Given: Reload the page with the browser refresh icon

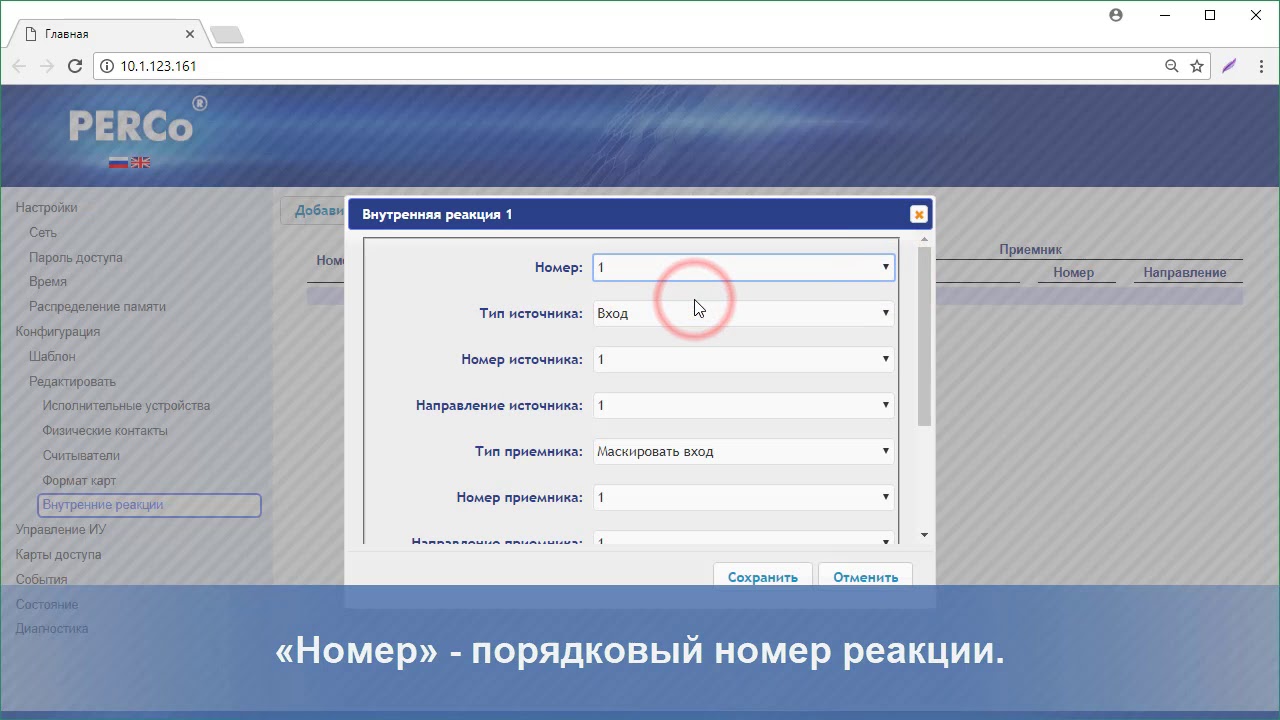Looking at the screenshot, I should click(74, 66).
